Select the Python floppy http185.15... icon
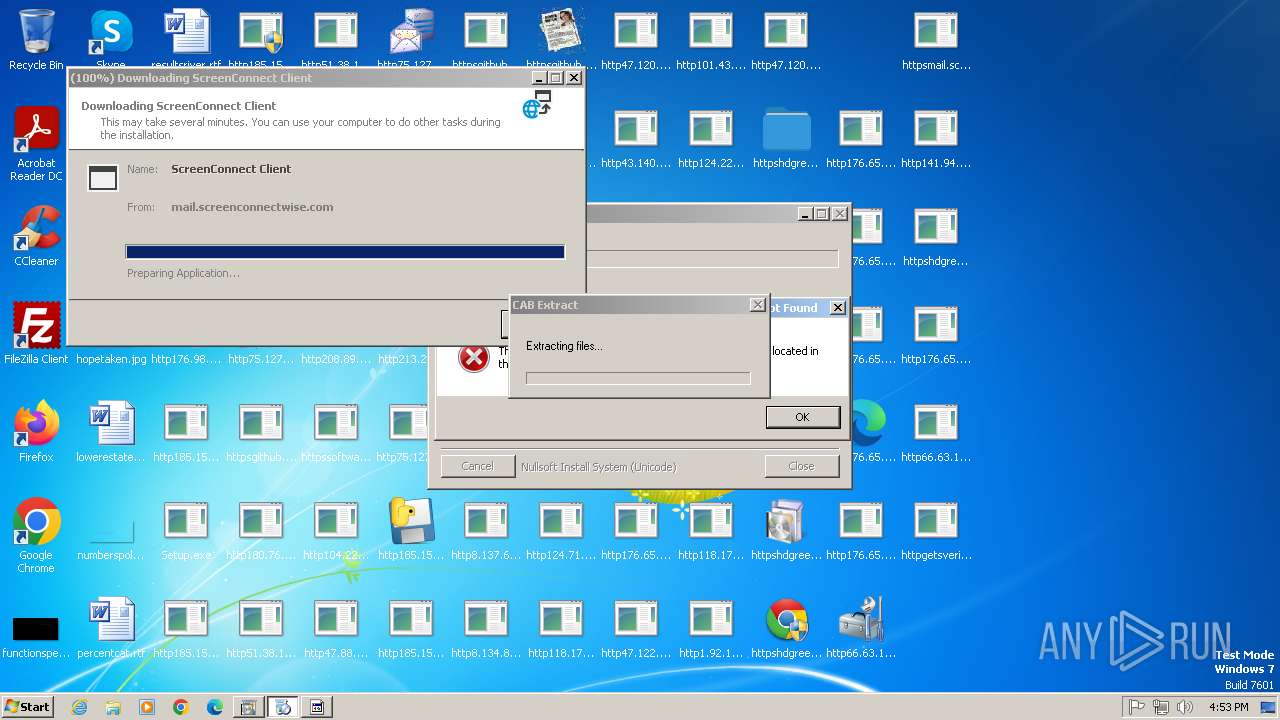The image size is (1280, 720). coord(411,530)
